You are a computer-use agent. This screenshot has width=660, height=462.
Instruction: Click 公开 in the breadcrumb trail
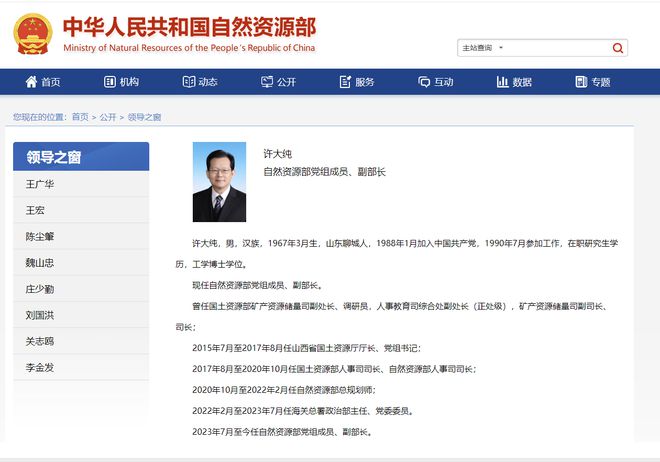(x=109, y=117)
